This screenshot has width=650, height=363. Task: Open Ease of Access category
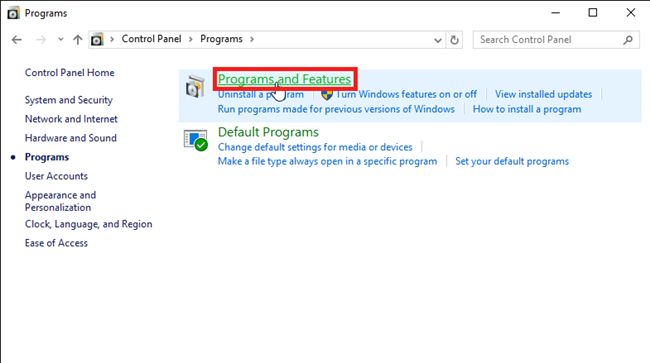pos(56,243)
